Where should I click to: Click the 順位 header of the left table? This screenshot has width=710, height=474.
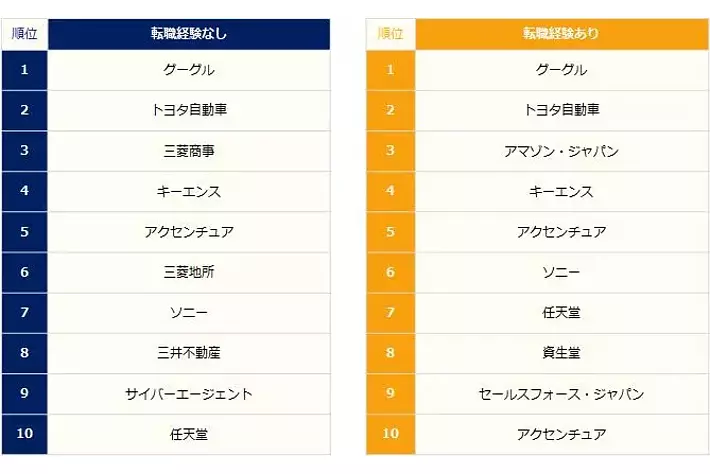(25, 33)
